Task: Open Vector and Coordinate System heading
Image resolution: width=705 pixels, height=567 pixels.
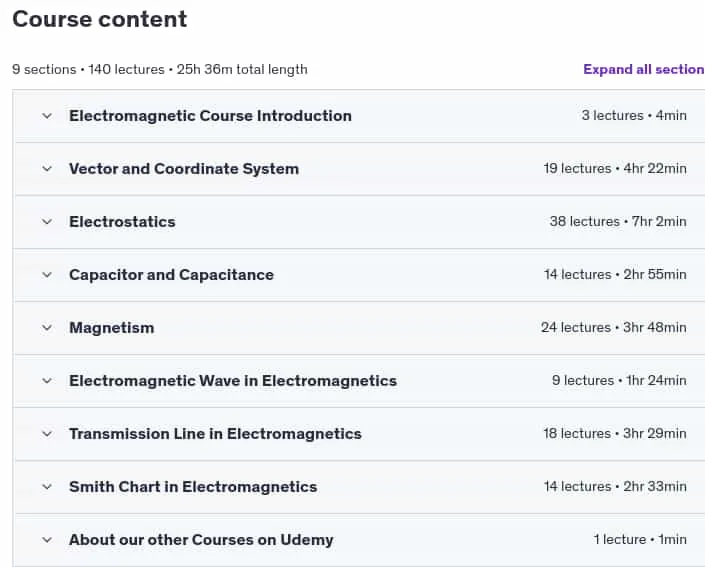Action: pos(184,169)
